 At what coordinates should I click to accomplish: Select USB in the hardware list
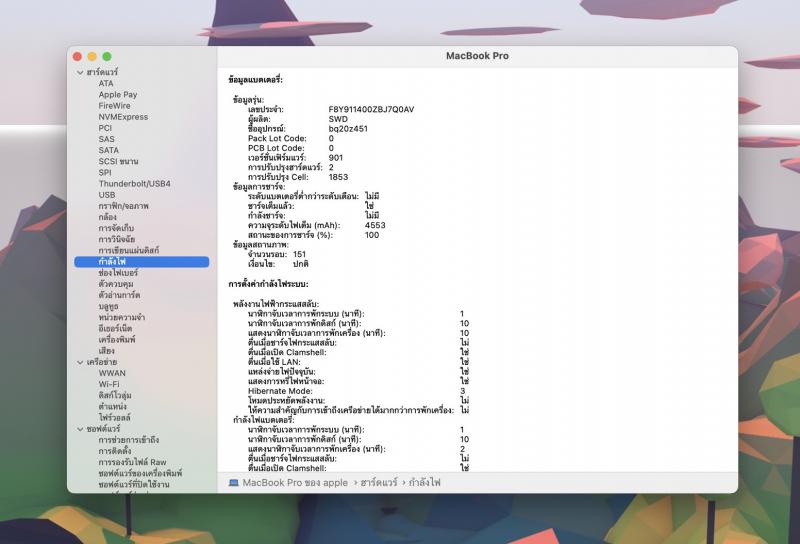[107, 195]
